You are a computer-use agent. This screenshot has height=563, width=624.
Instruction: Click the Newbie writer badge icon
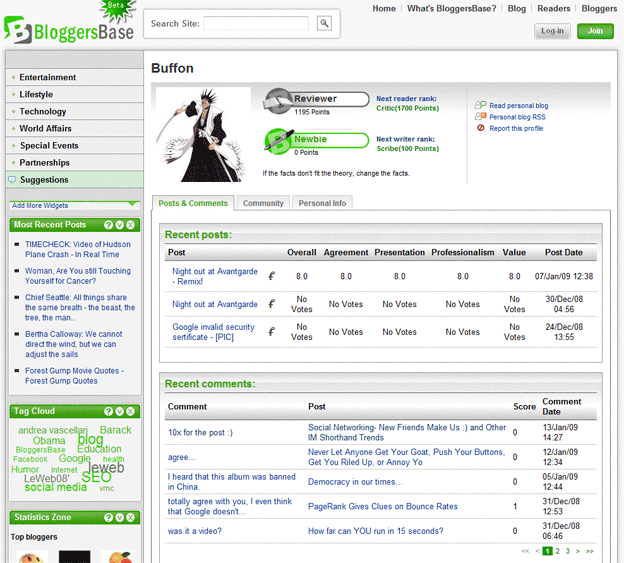pyautogui.click(x=278, y=141)
